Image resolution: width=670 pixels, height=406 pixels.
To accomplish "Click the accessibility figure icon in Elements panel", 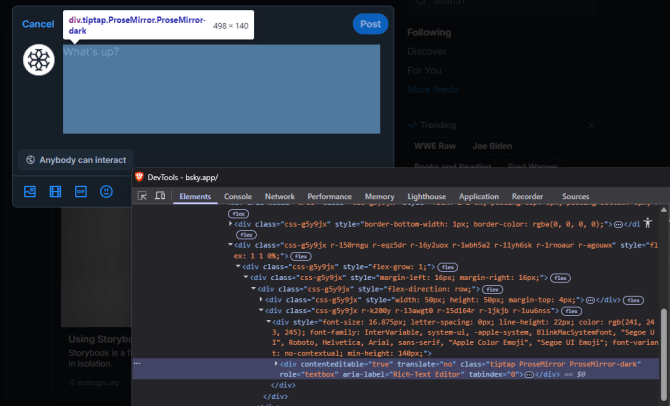I will pyautogui.click(x=648, y=223).
